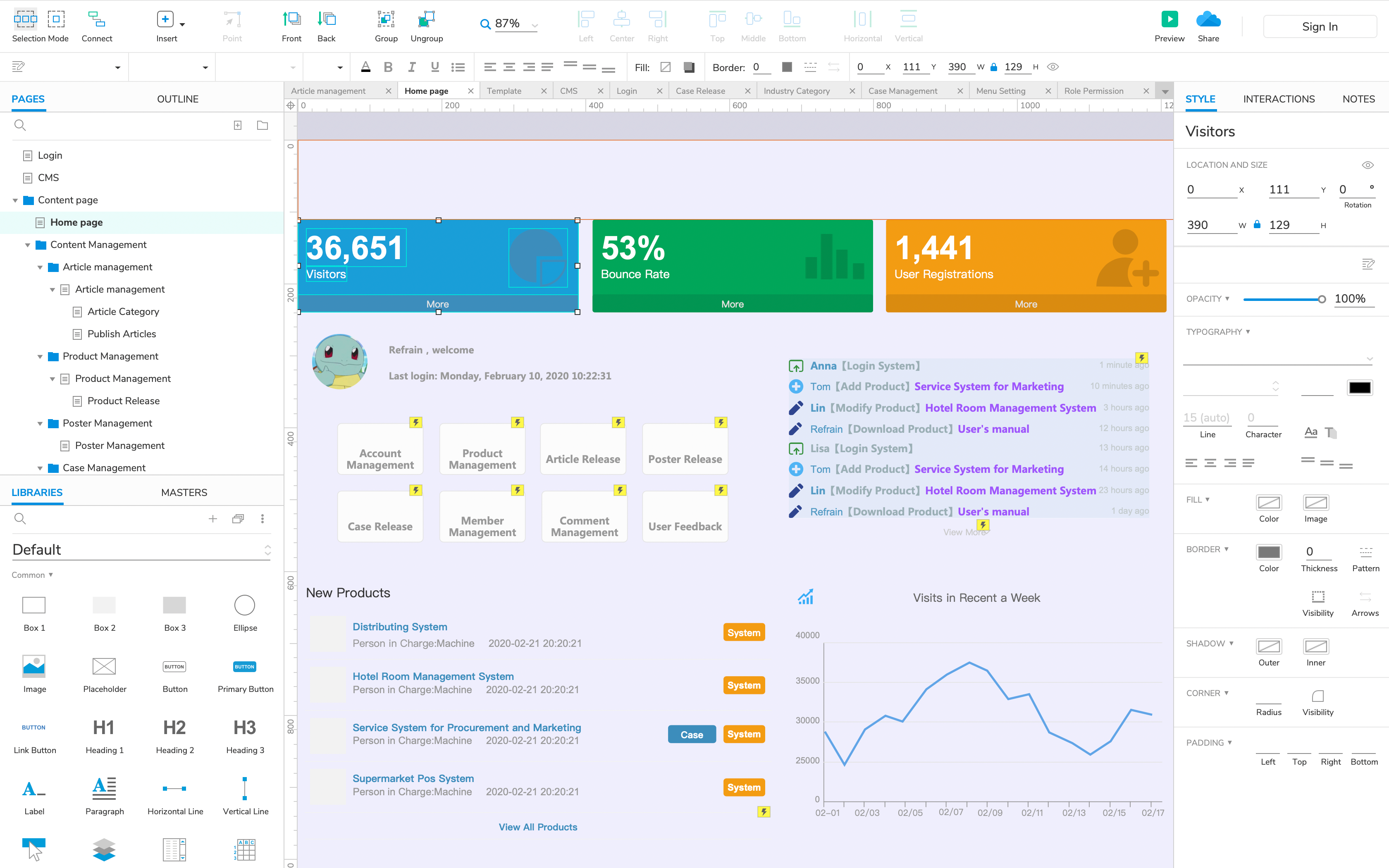The height and width of the screenshot is (868, 1389).
Task: Switch to the Case Release canvas tab
Action: coord(700,91)
